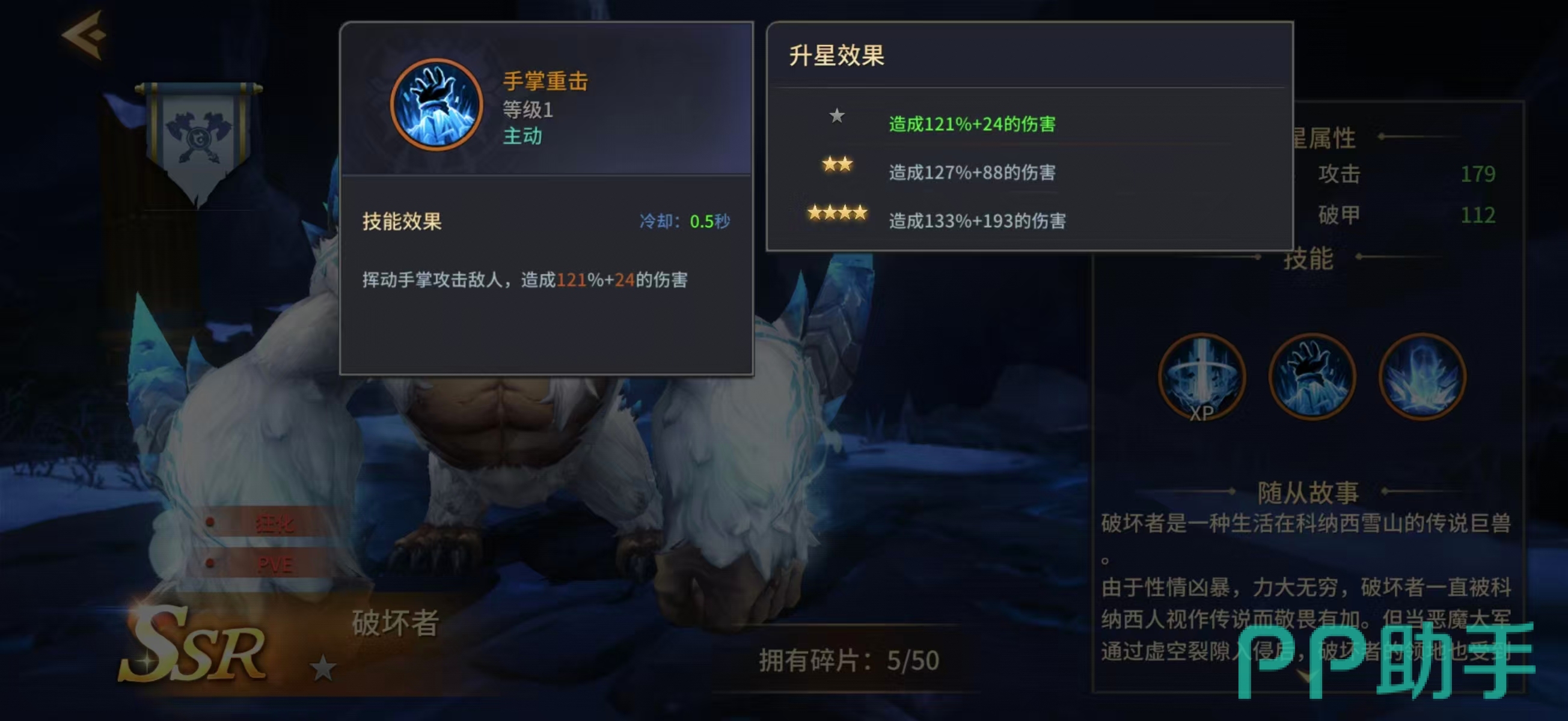Screen dimensions: 1568x721
Task: Click the 拥有碎片 5/50 fragment counter
Action: 849,660
